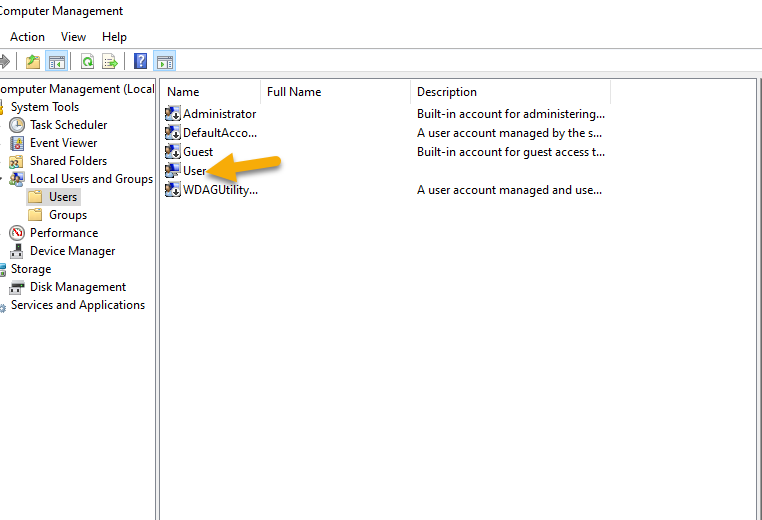The width and height of the screenshot is (762, 520).
Task: Select the Event Viewer icon in tree
Action: (x=17, y=143)
